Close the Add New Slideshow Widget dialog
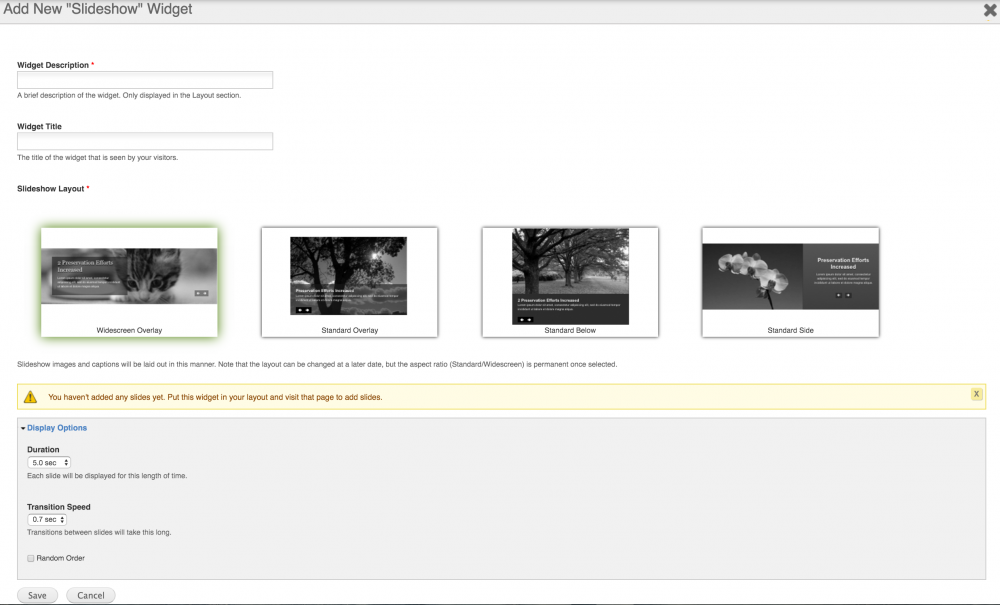 (990, 10)
